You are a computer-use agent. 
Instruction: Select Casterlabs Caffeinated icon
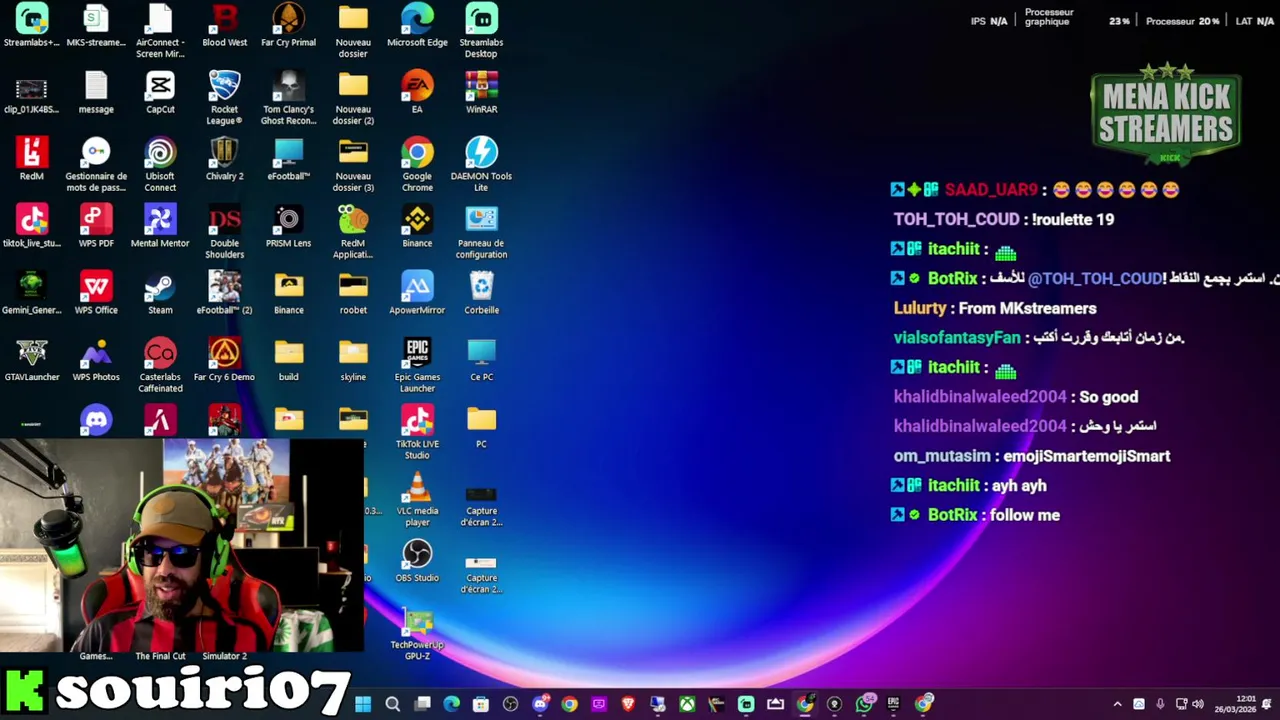(160, 366)
